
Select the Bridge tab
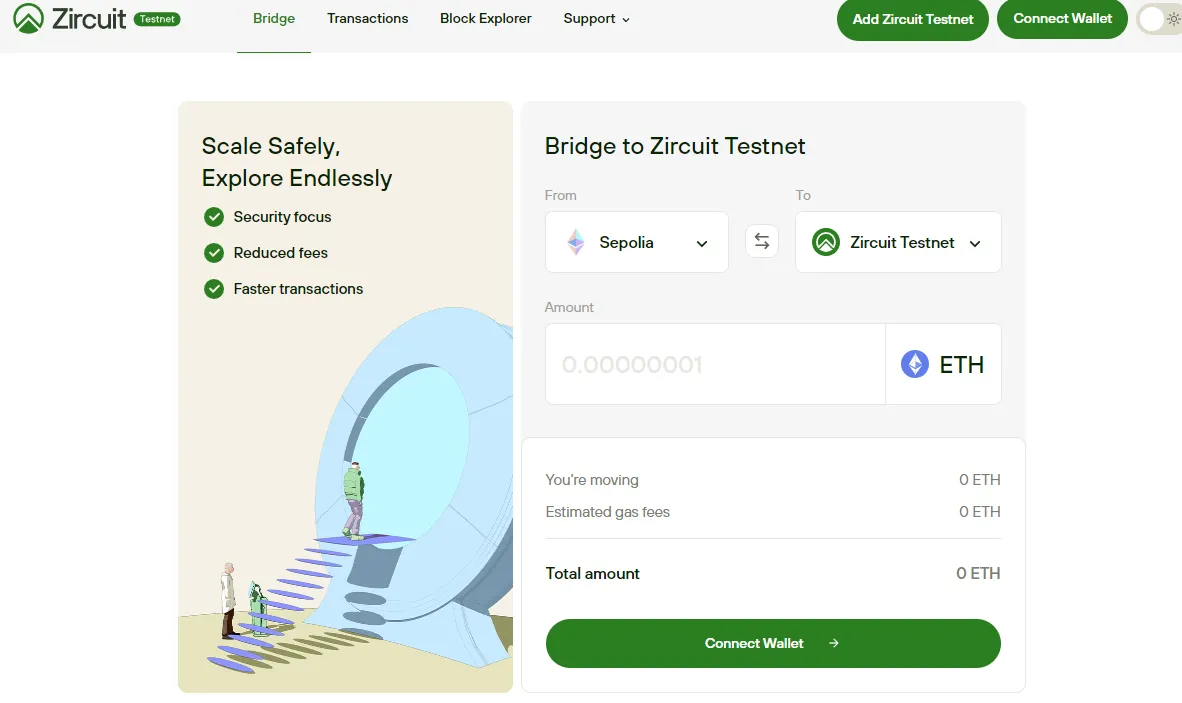coord(274,19)
